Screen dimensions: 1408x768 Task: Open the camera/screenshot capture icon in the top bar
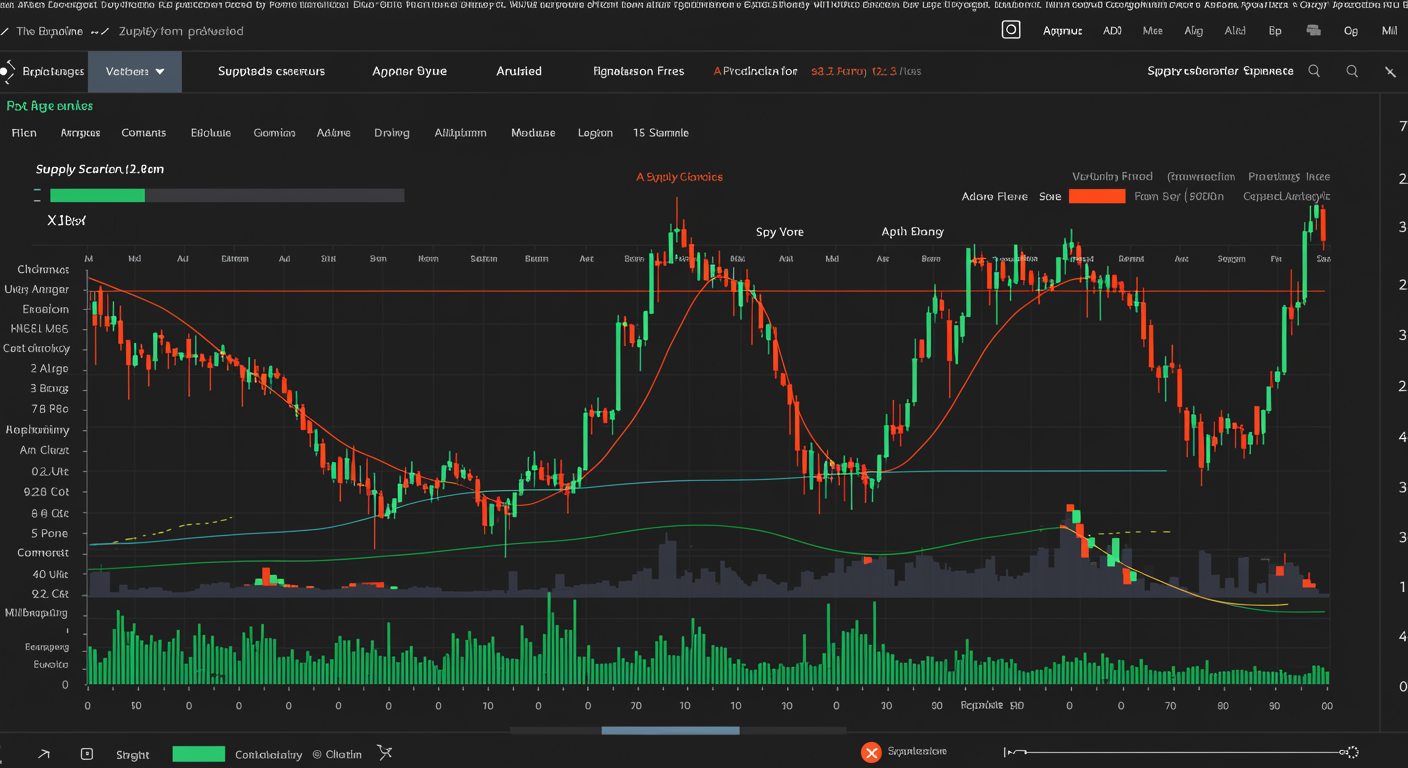point(1011,30)
